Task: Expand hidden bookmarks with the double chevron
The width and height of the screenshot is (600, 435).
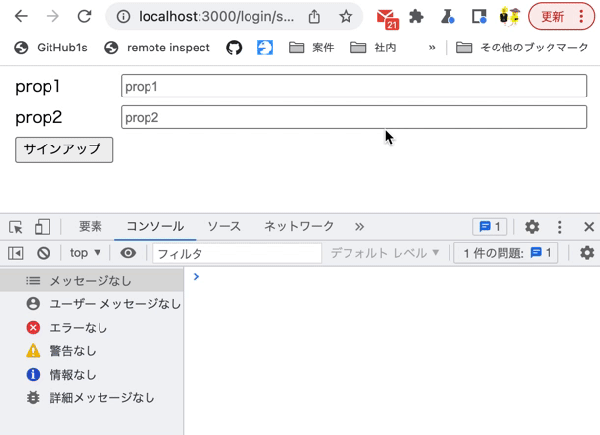Action: click(x=432, y=47)
